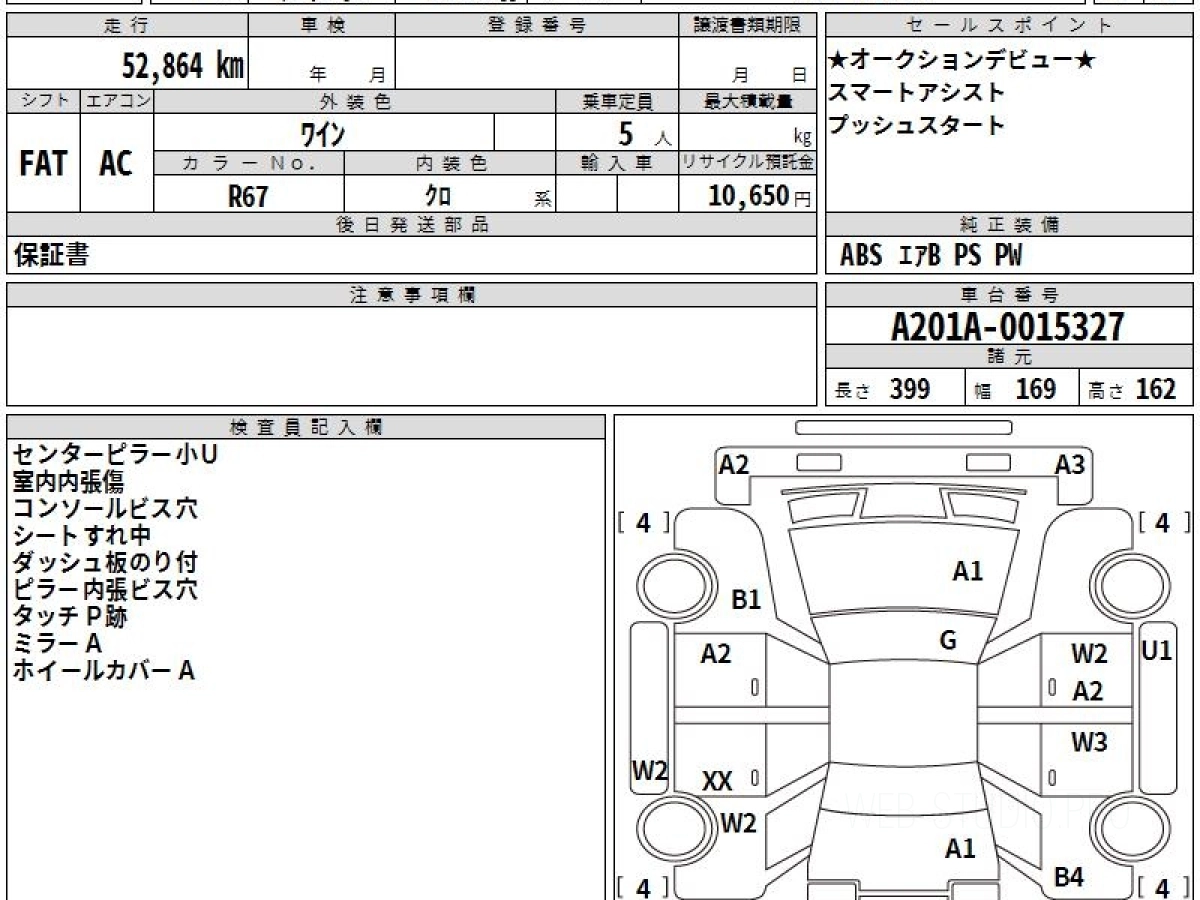The height and width of the screenshot is (900, 1200).
Task: Click the リサイクル預託金 header
Action: tap(748, 163)
